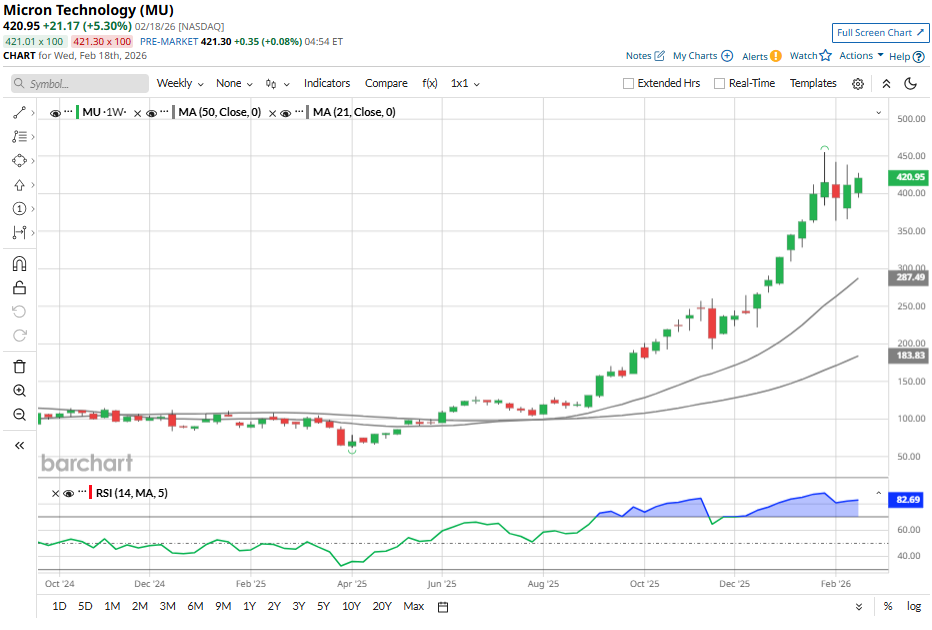Open the Templates menu
The height and width of the screenshot is (630, 932).
pyautogui.click(x=813, y=84)
